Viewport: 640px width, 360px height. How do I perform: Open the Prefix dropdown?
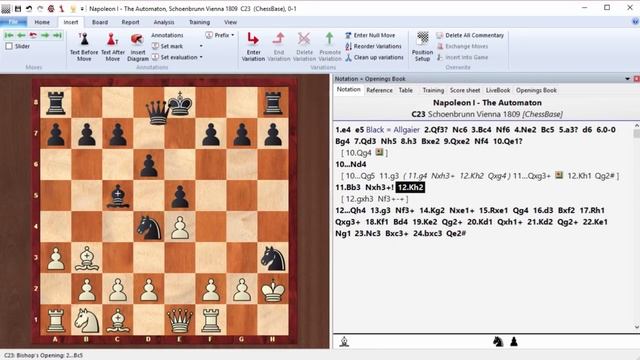coord(220,36)
